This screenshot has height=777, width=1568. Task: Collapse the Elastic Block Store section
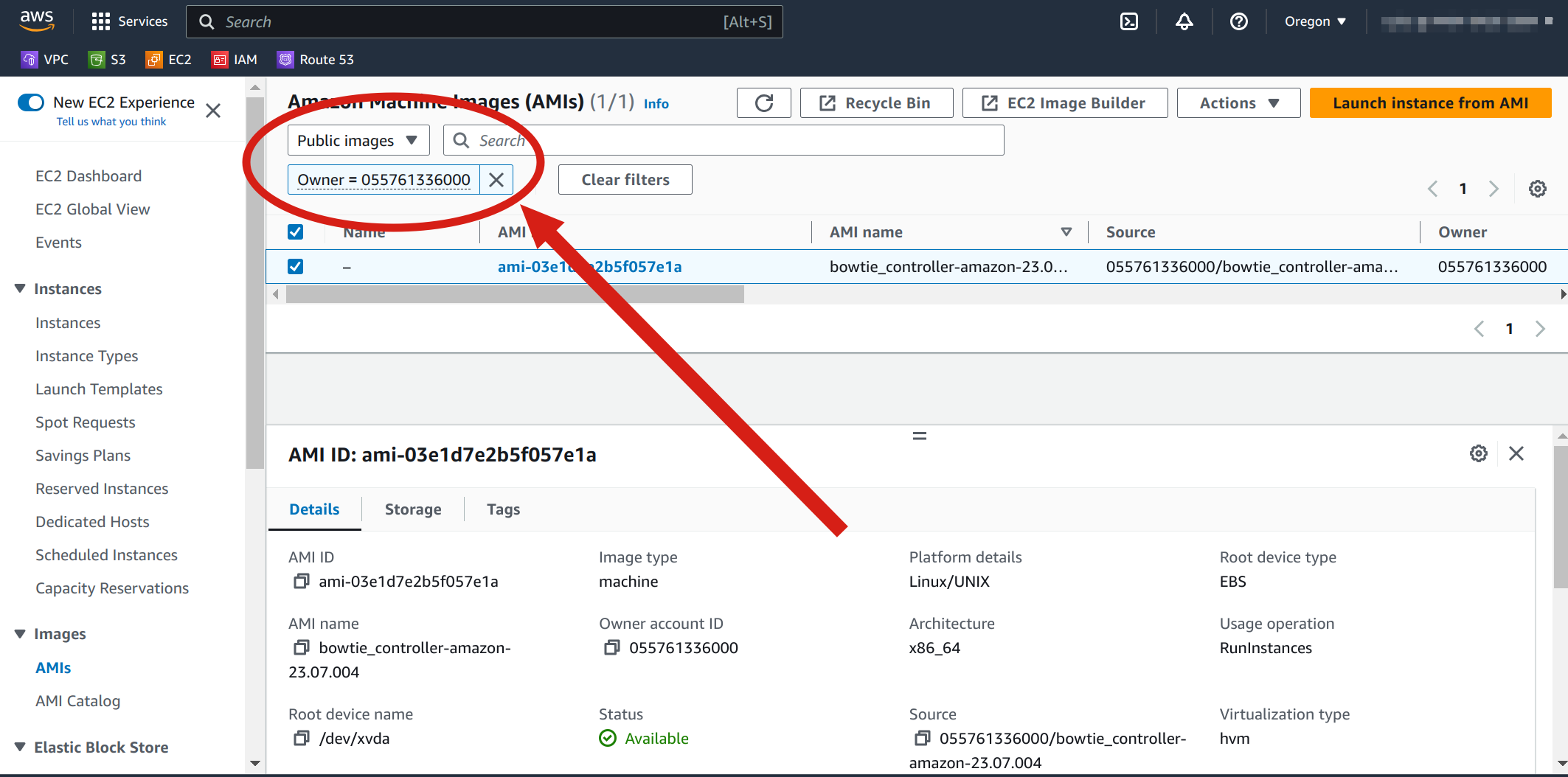[x=21, y=748]
